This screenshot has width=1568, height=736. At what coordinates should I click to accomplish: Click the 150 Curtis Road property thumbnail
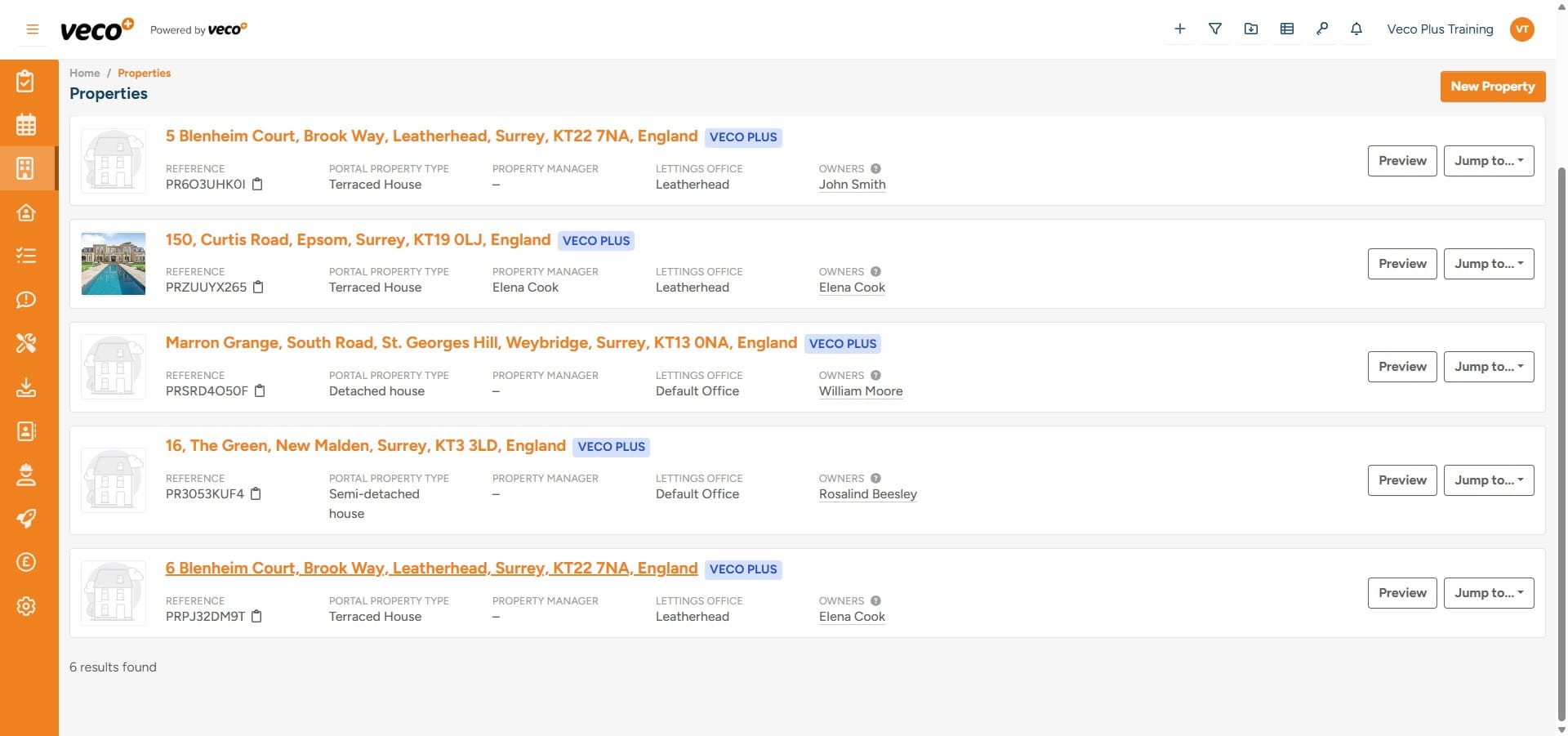click(114, 264)
